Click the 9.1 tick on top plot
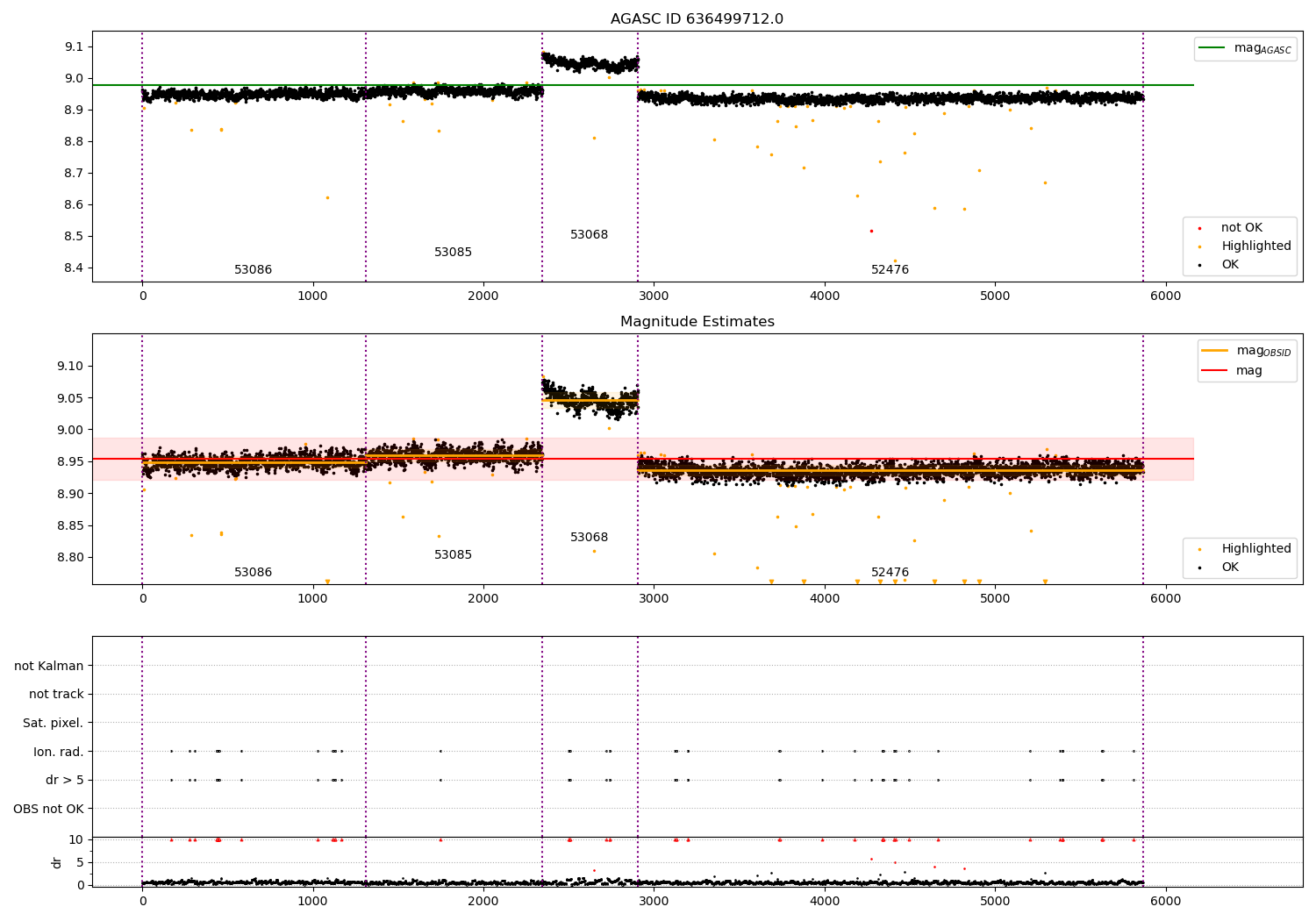Screen dimensions: 1316x921 (75, 46)
